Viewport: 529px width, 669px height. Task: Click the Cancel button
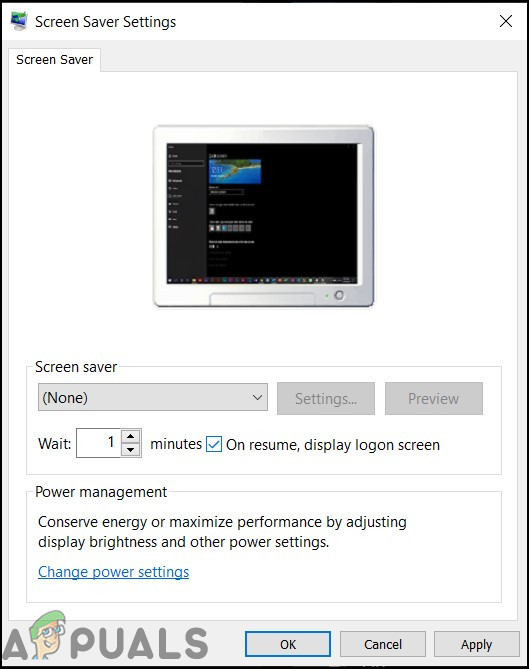point(383,644)
